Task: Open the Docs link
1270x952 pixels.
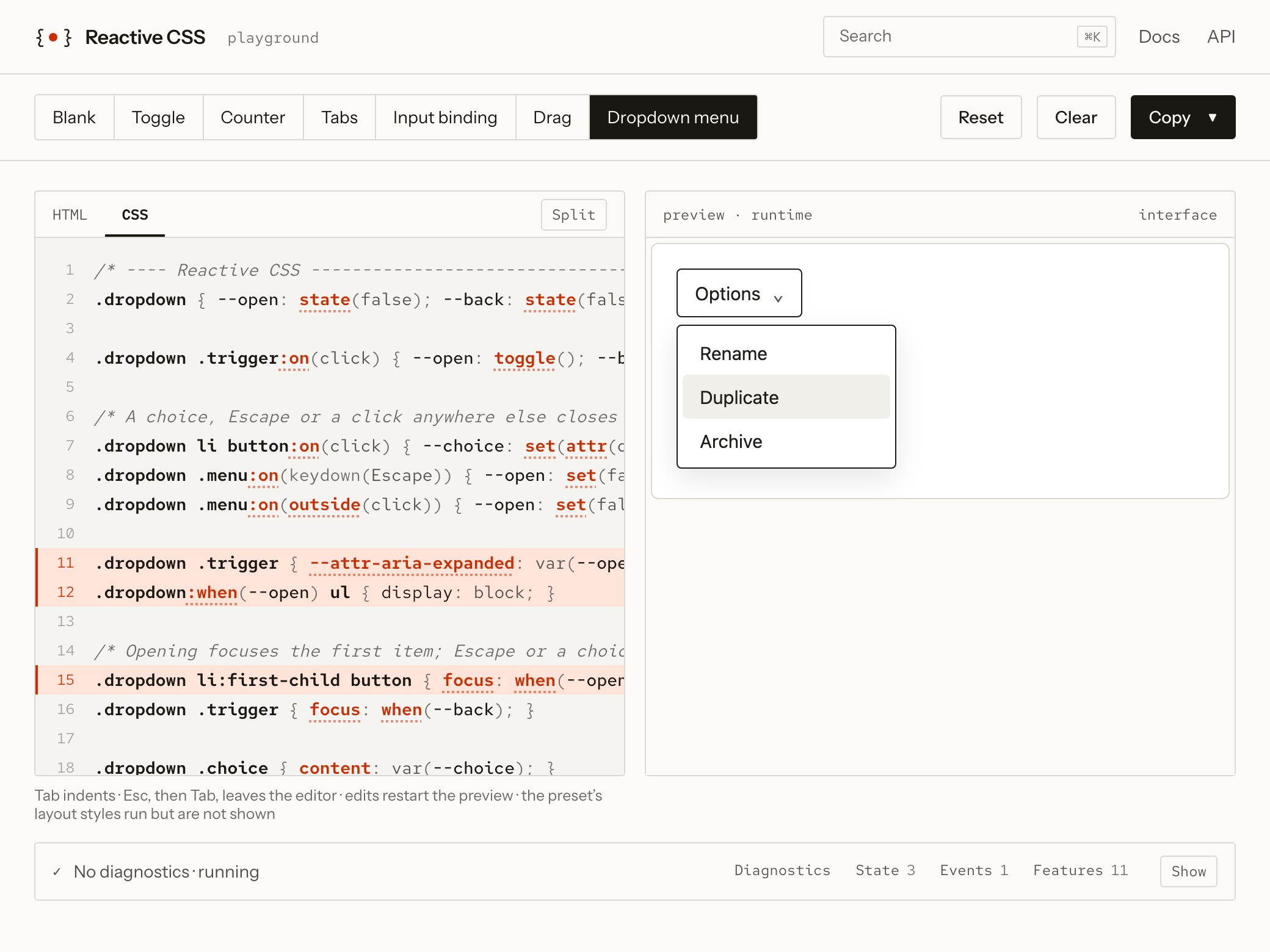Action: (1159, 37)
